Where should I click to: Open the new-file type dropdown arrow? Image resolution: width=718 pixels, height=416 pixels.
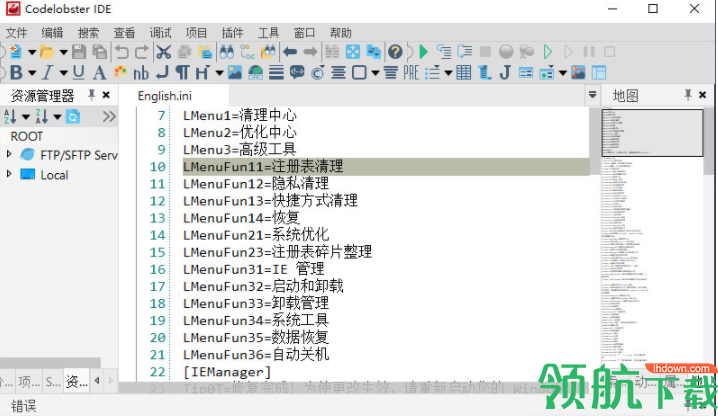point(32,52)
